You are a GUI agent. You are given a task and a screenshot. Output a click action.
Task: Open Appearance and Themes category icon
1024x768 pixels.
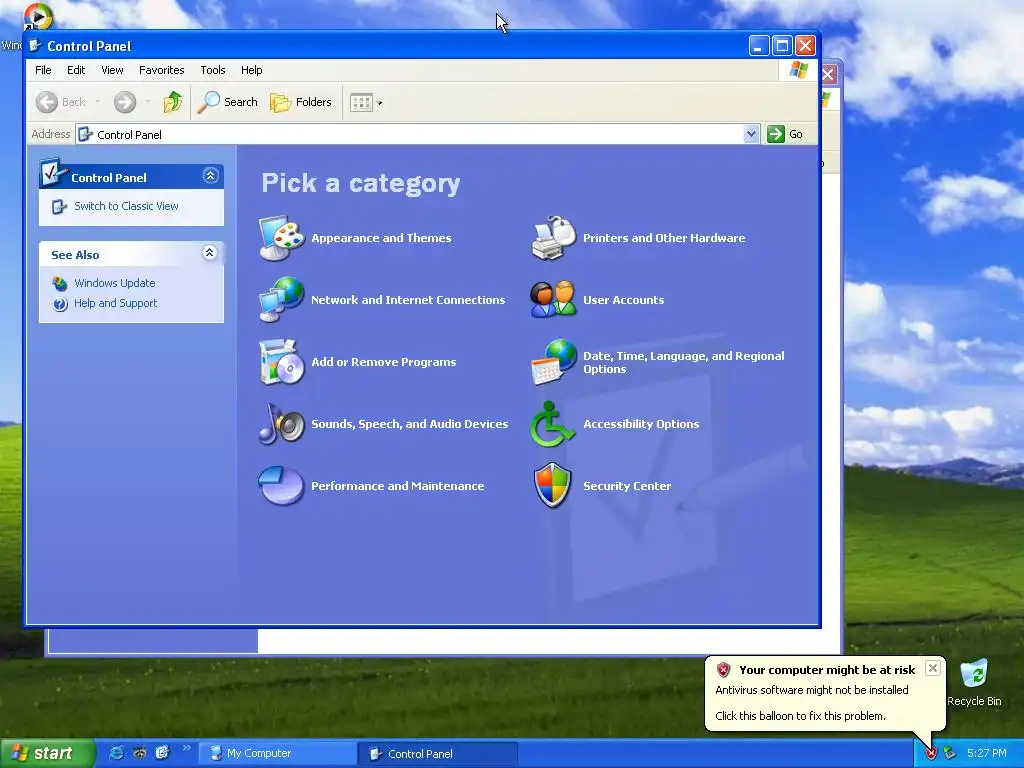281,238
